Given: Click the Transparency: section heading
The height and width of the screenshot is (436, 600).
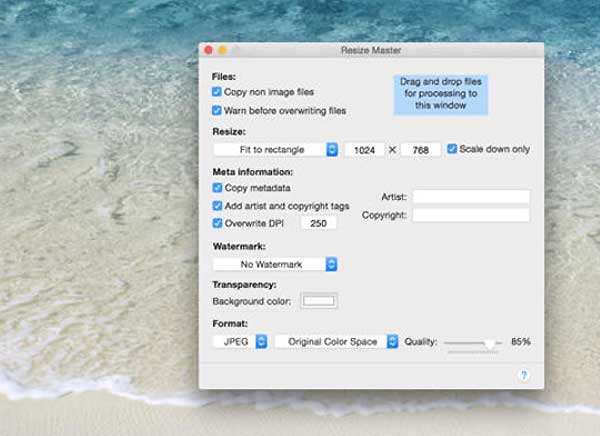Looking at the screenshot, I should pyautogui.click(x=244, y=285).
